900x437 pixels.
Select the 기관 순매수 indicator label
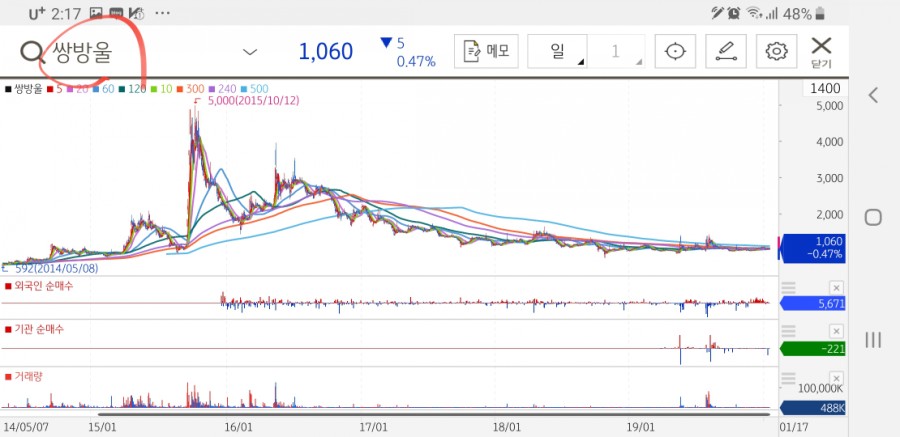pos(34,329)
